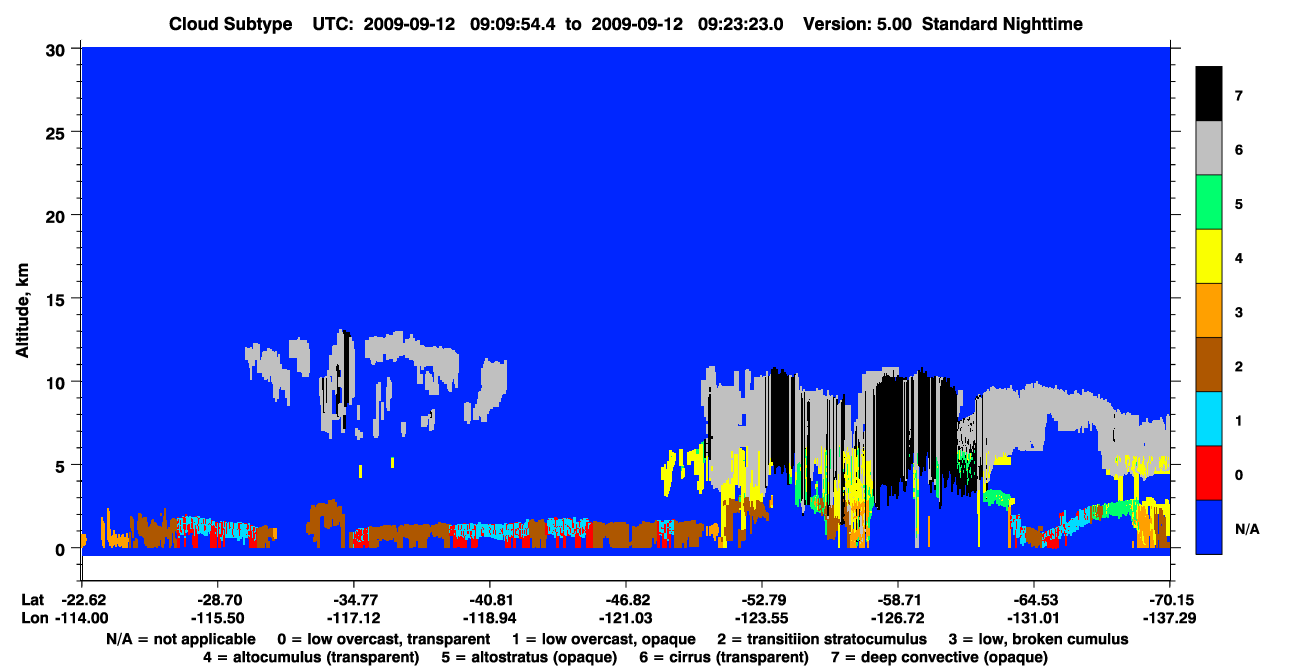Click the legend label 6
Image resolution: width=1300 pixels, height=667 pixels.
click(1238, 150)
